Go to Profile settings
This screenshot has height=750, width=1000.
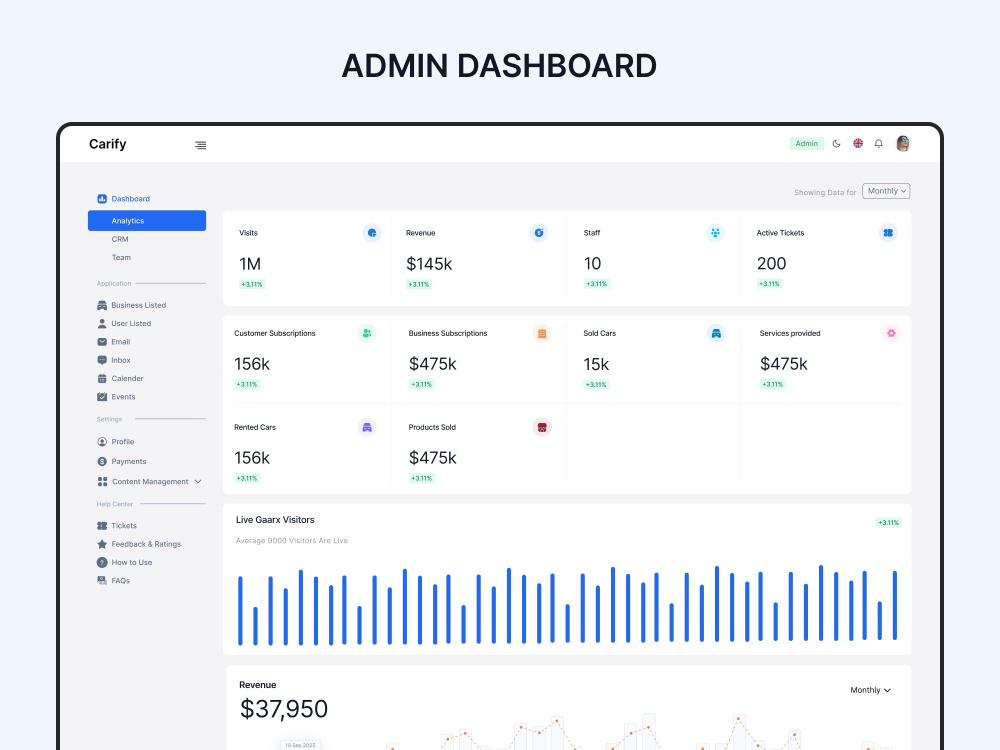[122, 442]
